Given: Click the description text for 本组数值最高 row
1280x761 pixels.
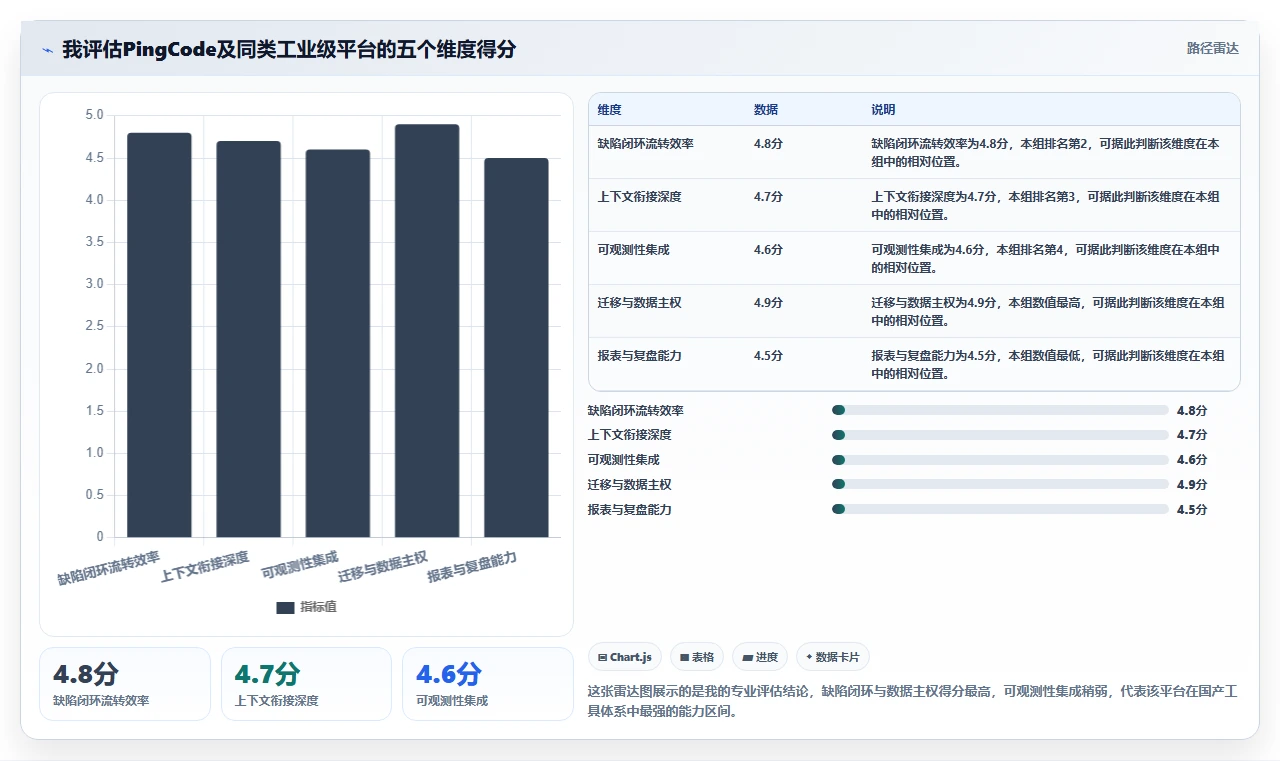Looking at the screenshot, I should 1048,312.
